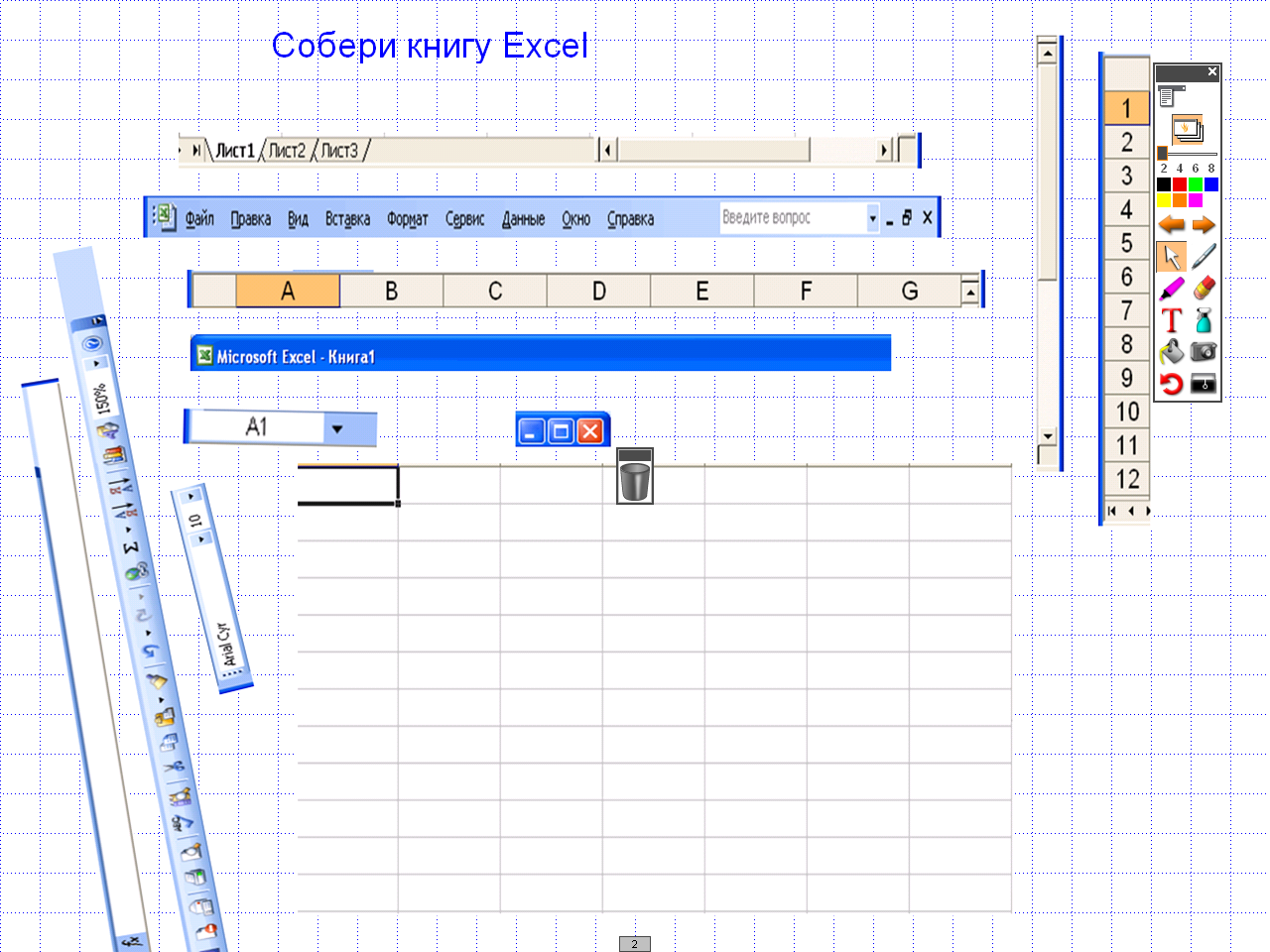1270x952 pixels.
Task: Click the Excel icon in title bar
Action: tap(204, 356)
